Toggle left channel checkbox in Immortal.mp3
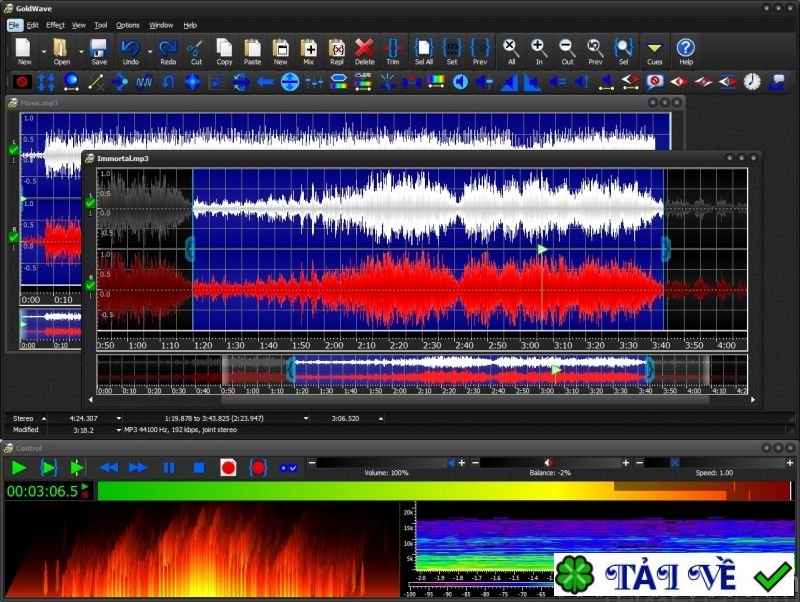The width and height of the screenshot is (800, 602). [90, 203]
